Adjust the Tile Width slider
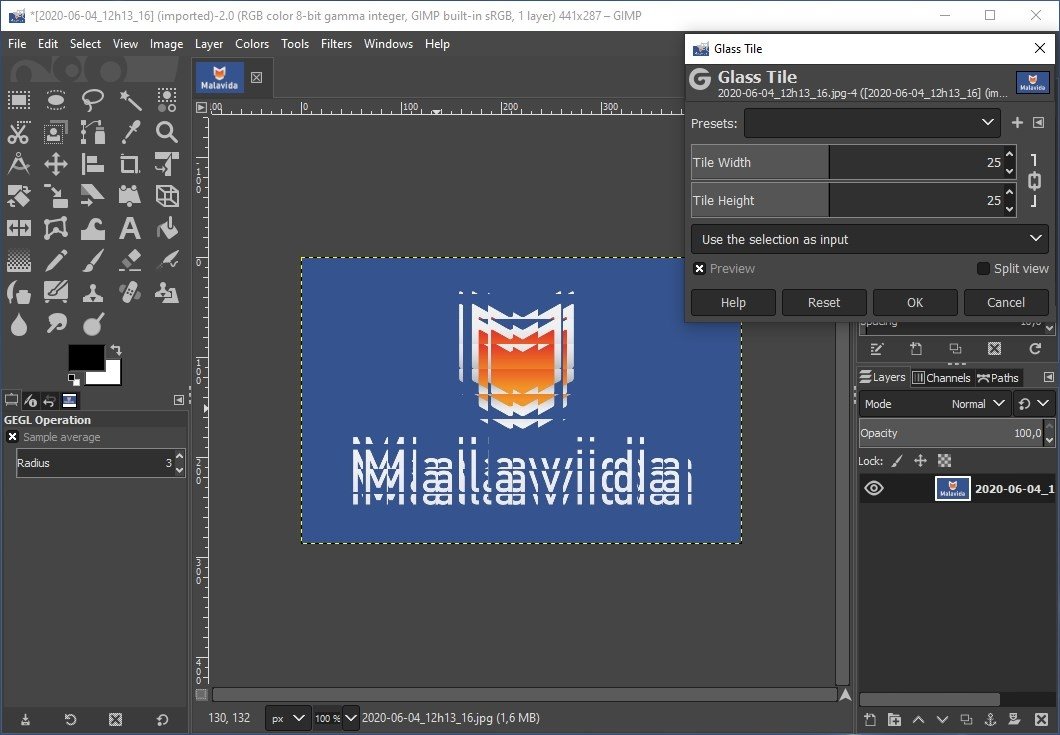 [x=848, y=162]
